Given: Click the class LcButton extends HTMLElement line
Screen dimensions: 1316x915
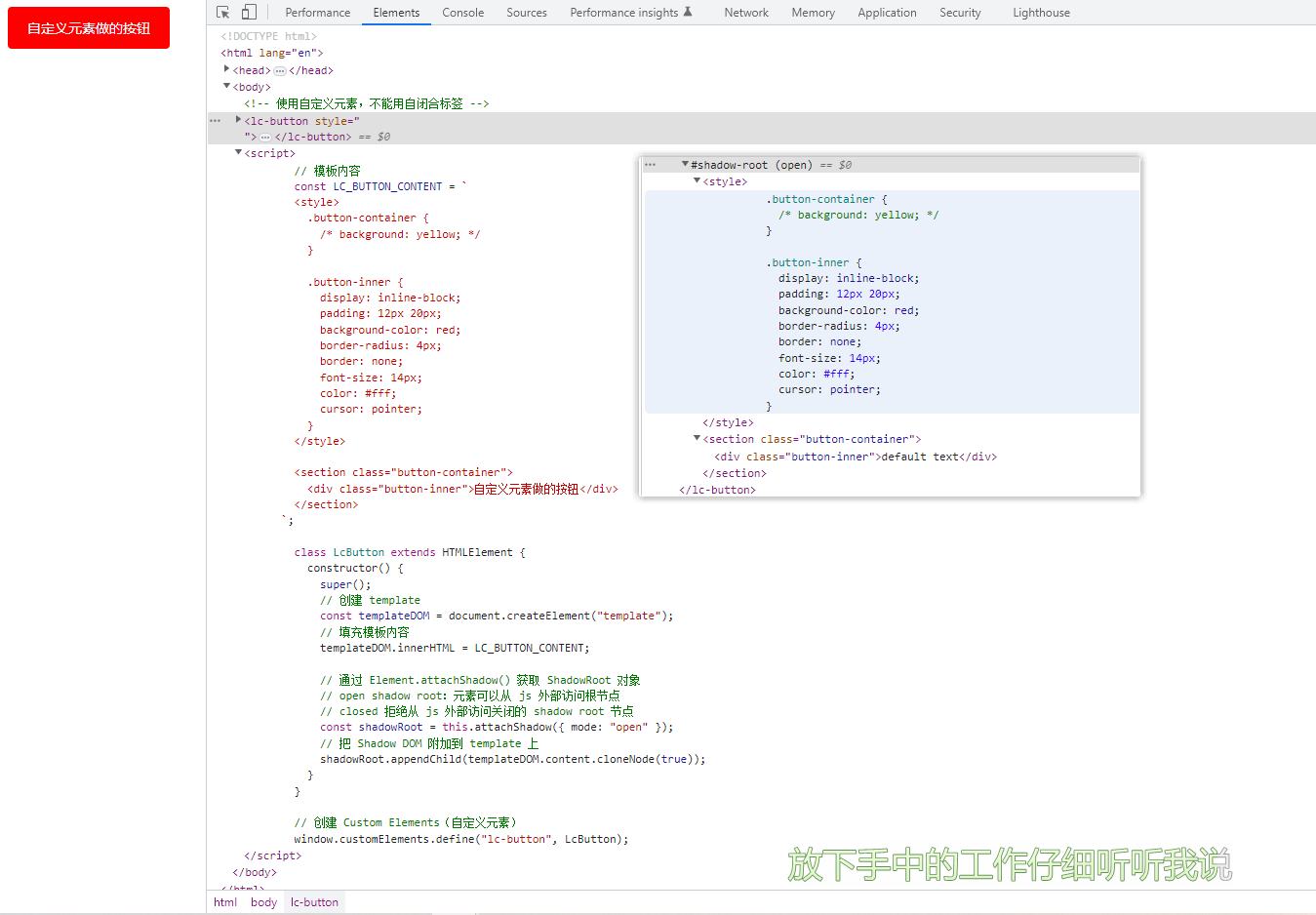Looking at the screenshot, I should (410, 553).
